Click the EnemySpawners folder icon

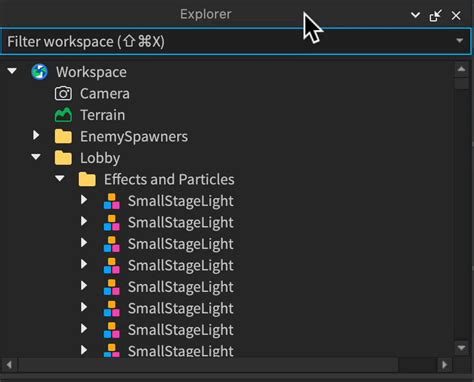pos(63,136)
